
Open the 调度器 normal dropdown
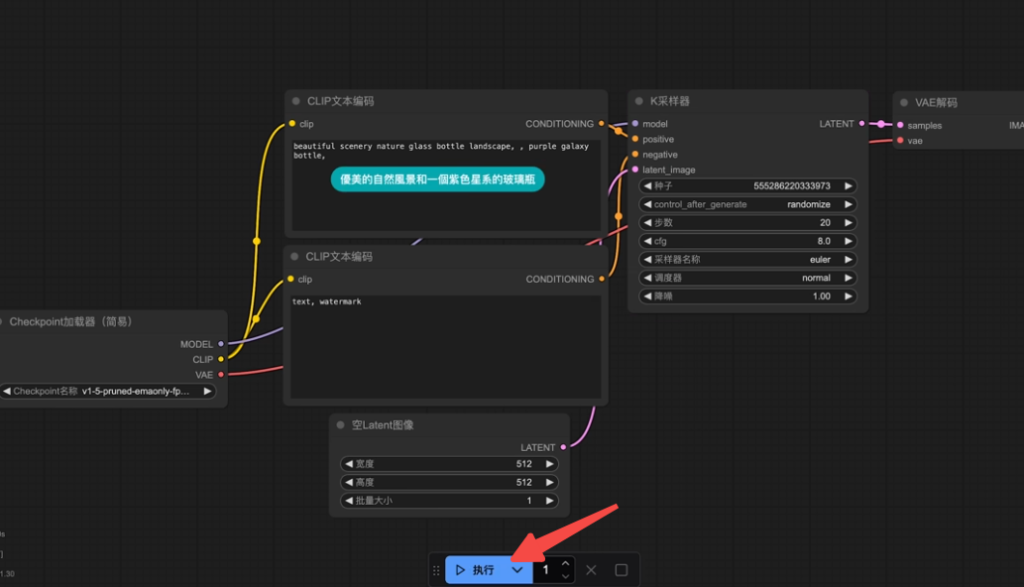(x=747, y=278)
